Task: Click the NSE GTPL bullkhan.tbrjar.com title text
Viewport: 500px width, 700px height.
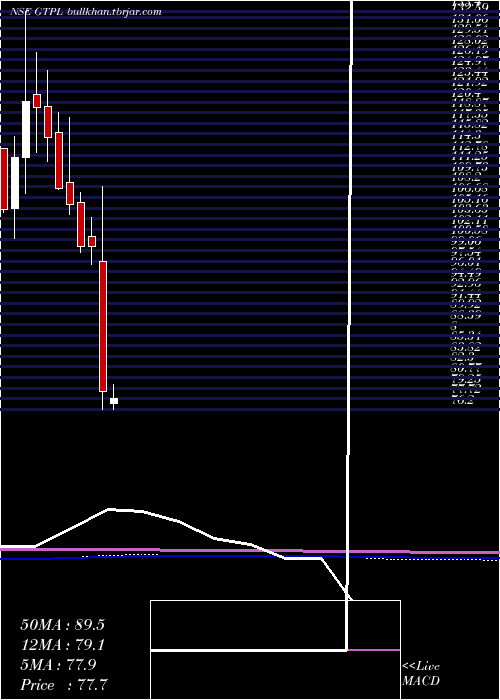Action: pos(85,12)
